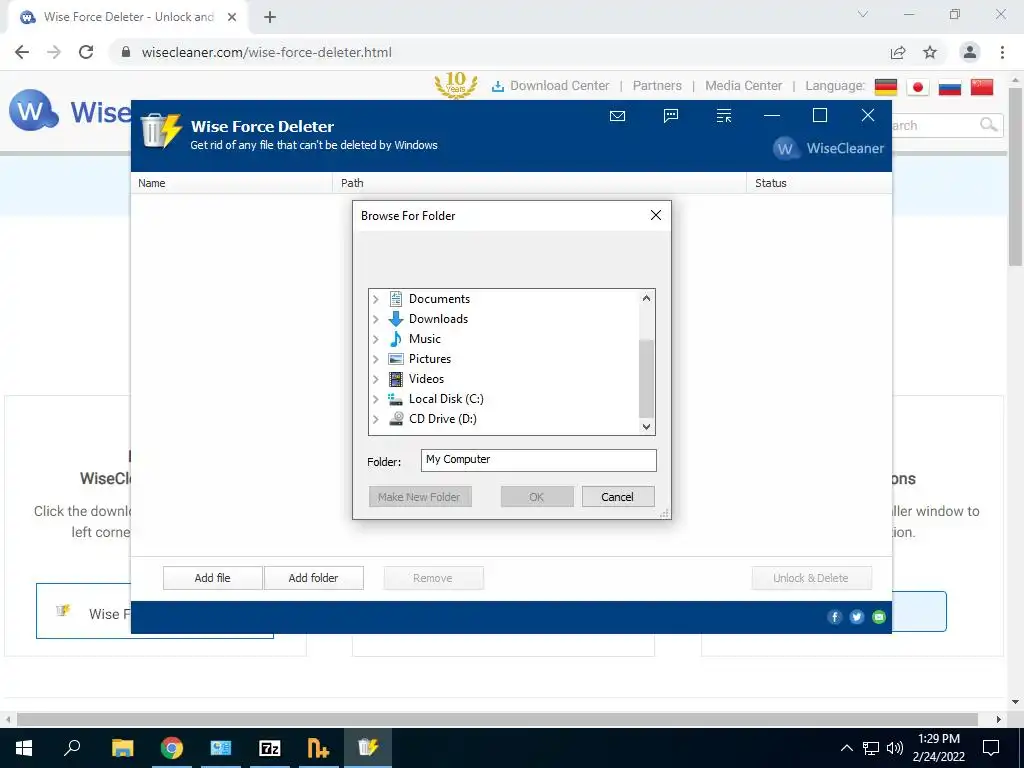This screenshot has height=768, width=1024.
Task: Sort list by Path column header
Action: pos(539,183)
